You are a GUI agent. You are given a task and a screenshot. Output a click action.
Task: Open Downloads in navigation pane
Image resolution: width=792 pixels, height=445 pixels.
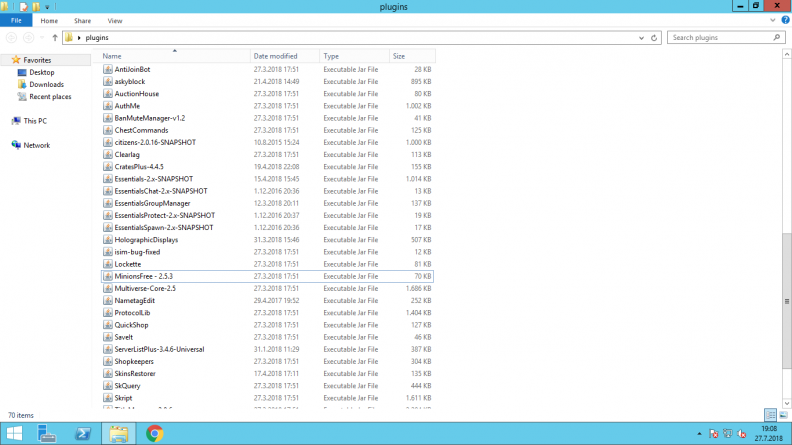pos(46,84)
